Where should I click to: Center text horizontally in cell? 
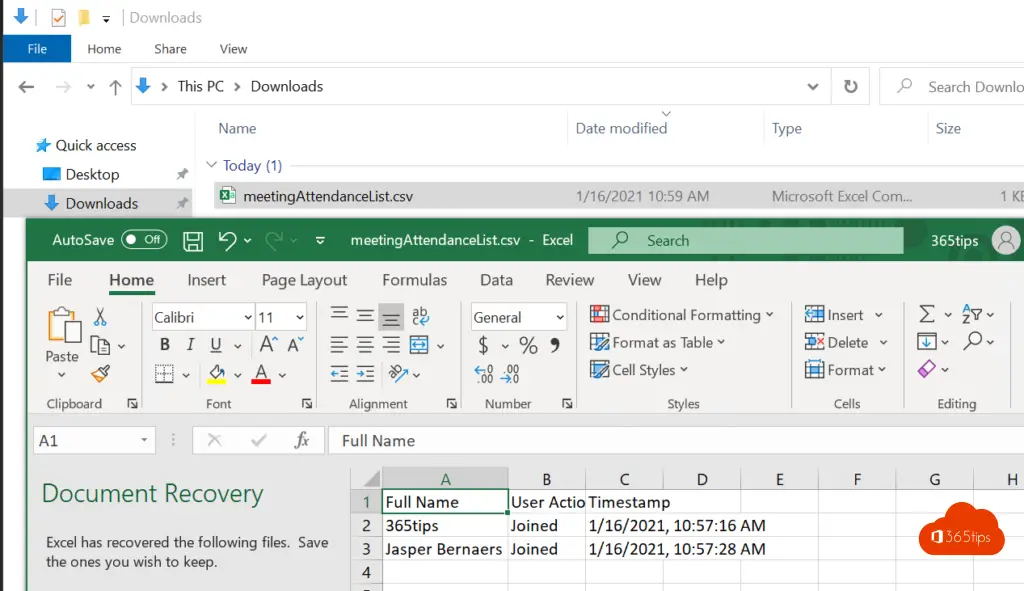(364, 345)
